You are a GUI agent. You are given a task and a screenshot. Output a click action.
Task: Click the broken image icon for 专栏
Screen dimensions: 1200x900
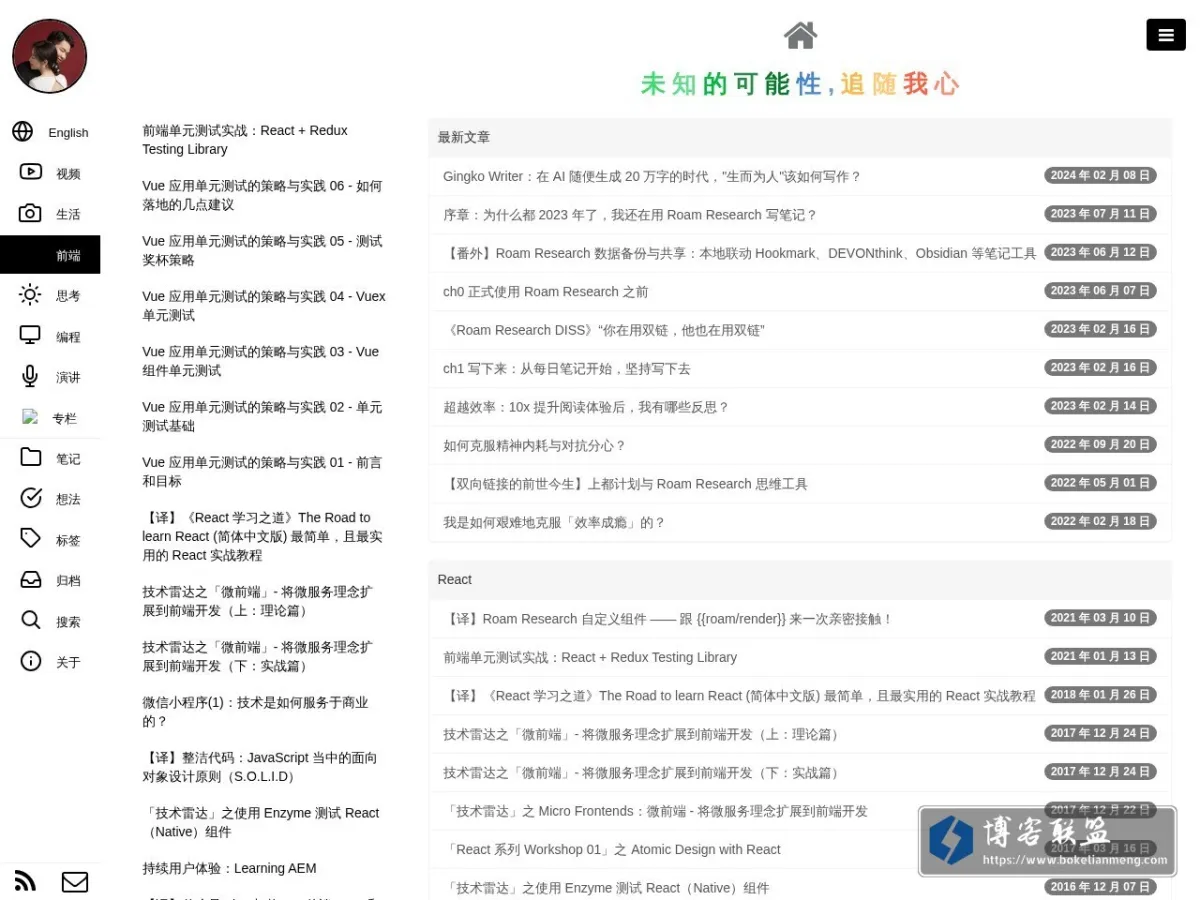30,417
